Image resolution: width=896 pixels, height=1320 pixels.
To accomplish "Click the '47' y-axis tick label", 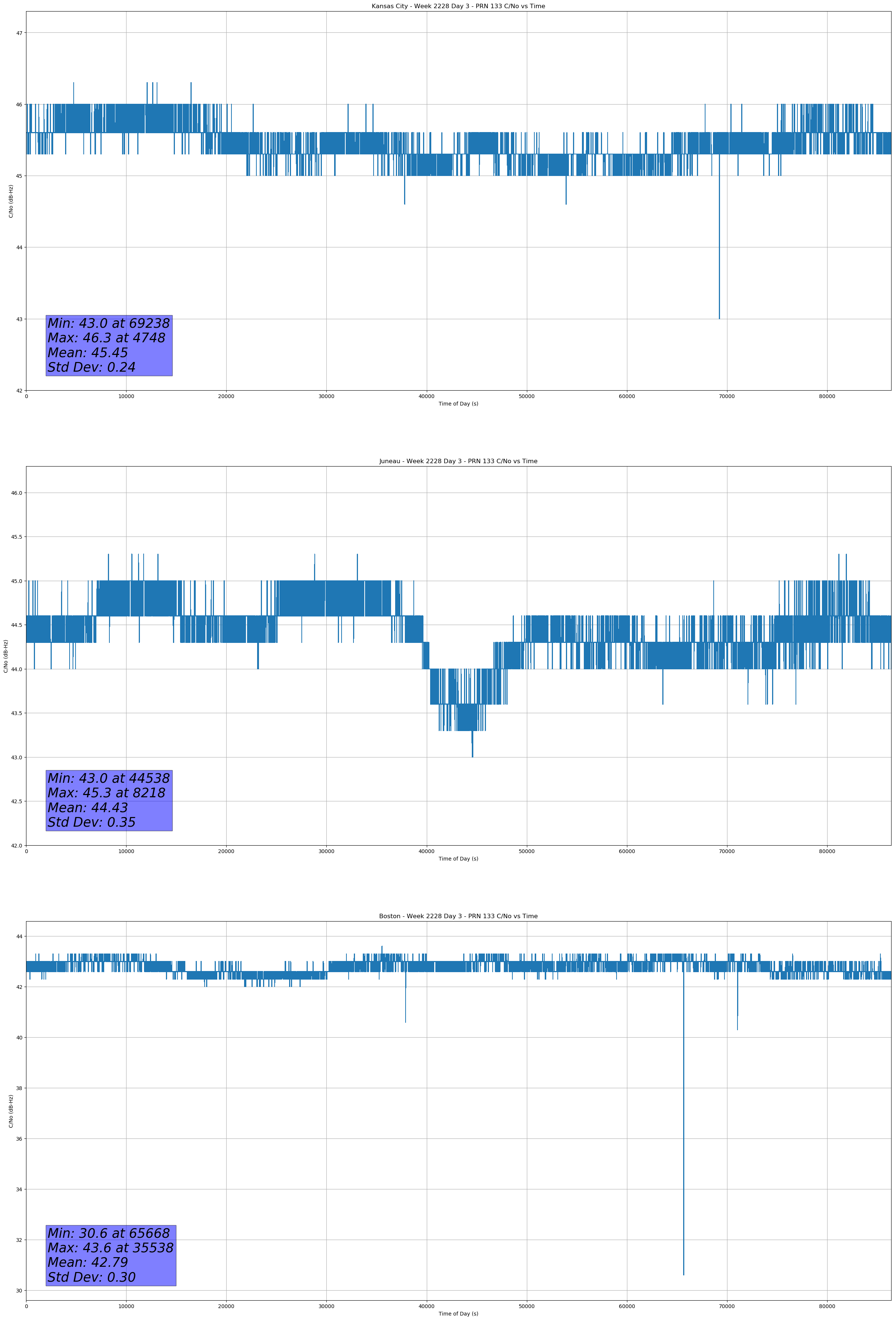I will 19,33.
